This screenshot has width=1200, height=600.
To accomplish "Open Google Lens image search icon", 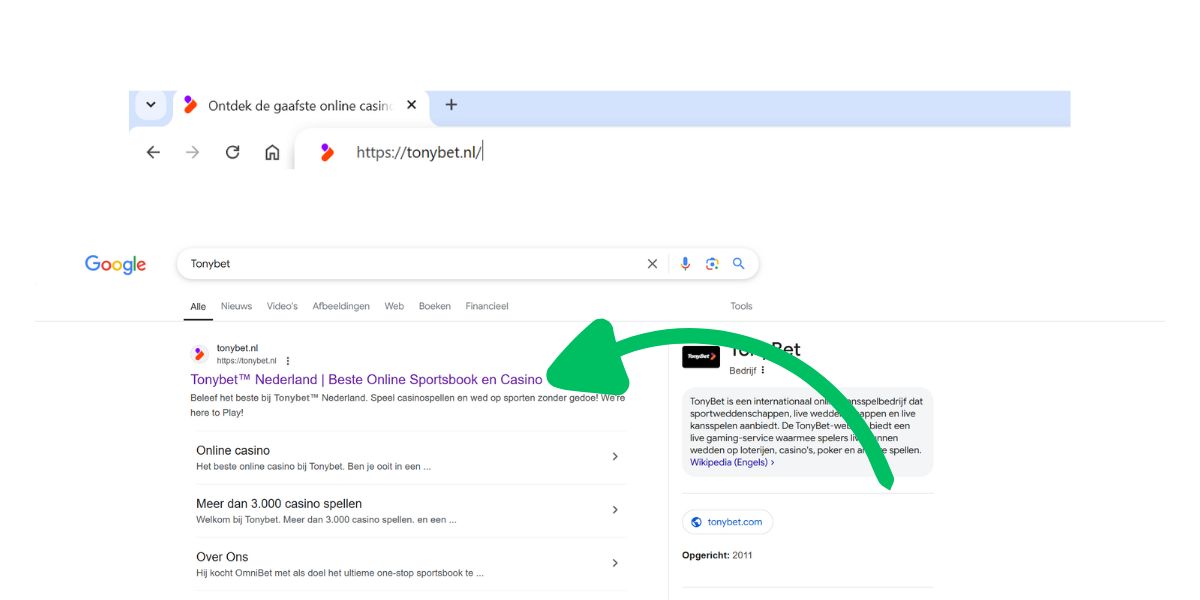I will tap(712, 264).
